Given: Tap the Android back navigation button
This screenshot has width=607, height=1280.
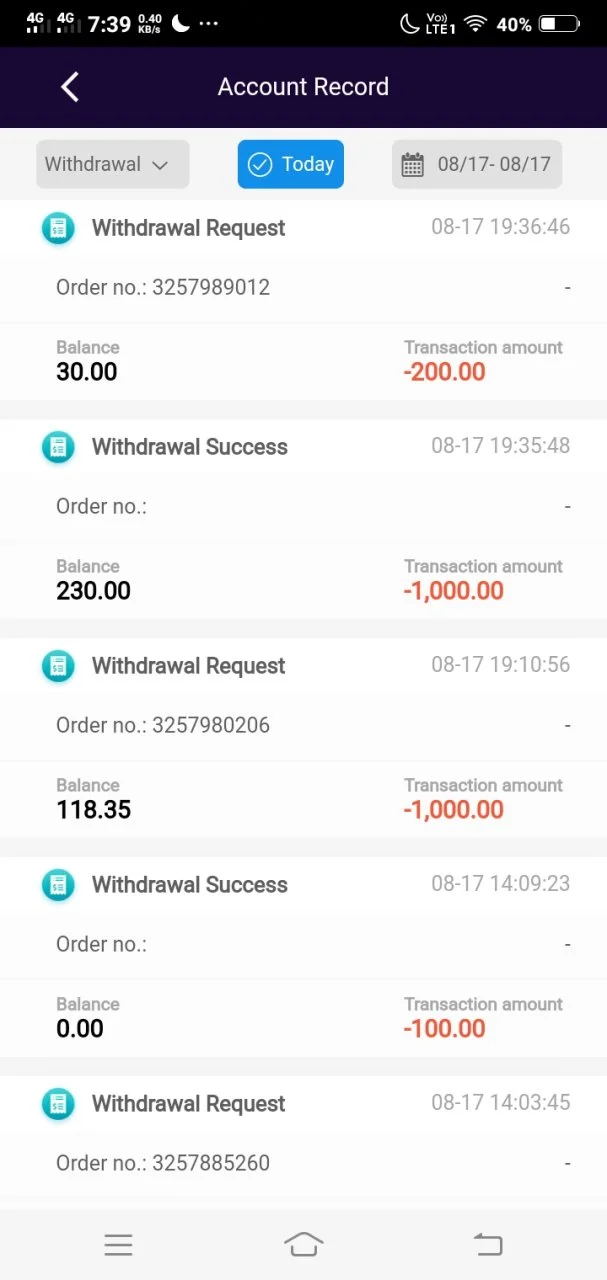Looking at the screenshot, I should point(488,1244).
